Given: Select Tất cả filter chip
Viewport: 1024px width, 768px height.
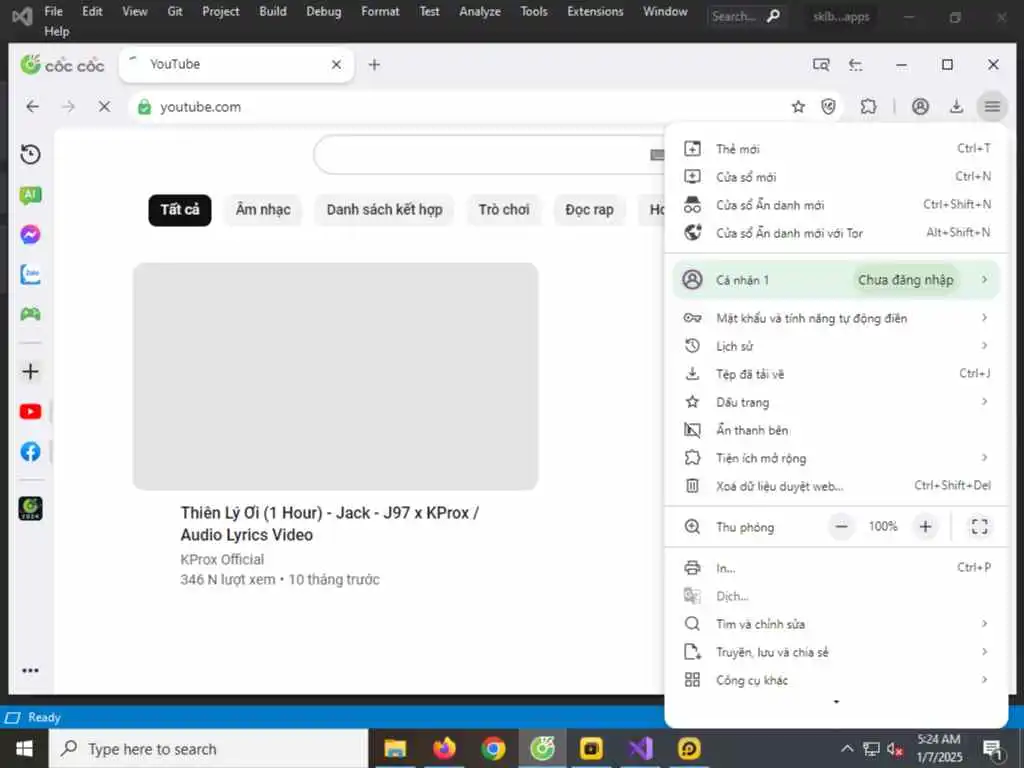Looking at the screenshot, I should tap(180, 210).
